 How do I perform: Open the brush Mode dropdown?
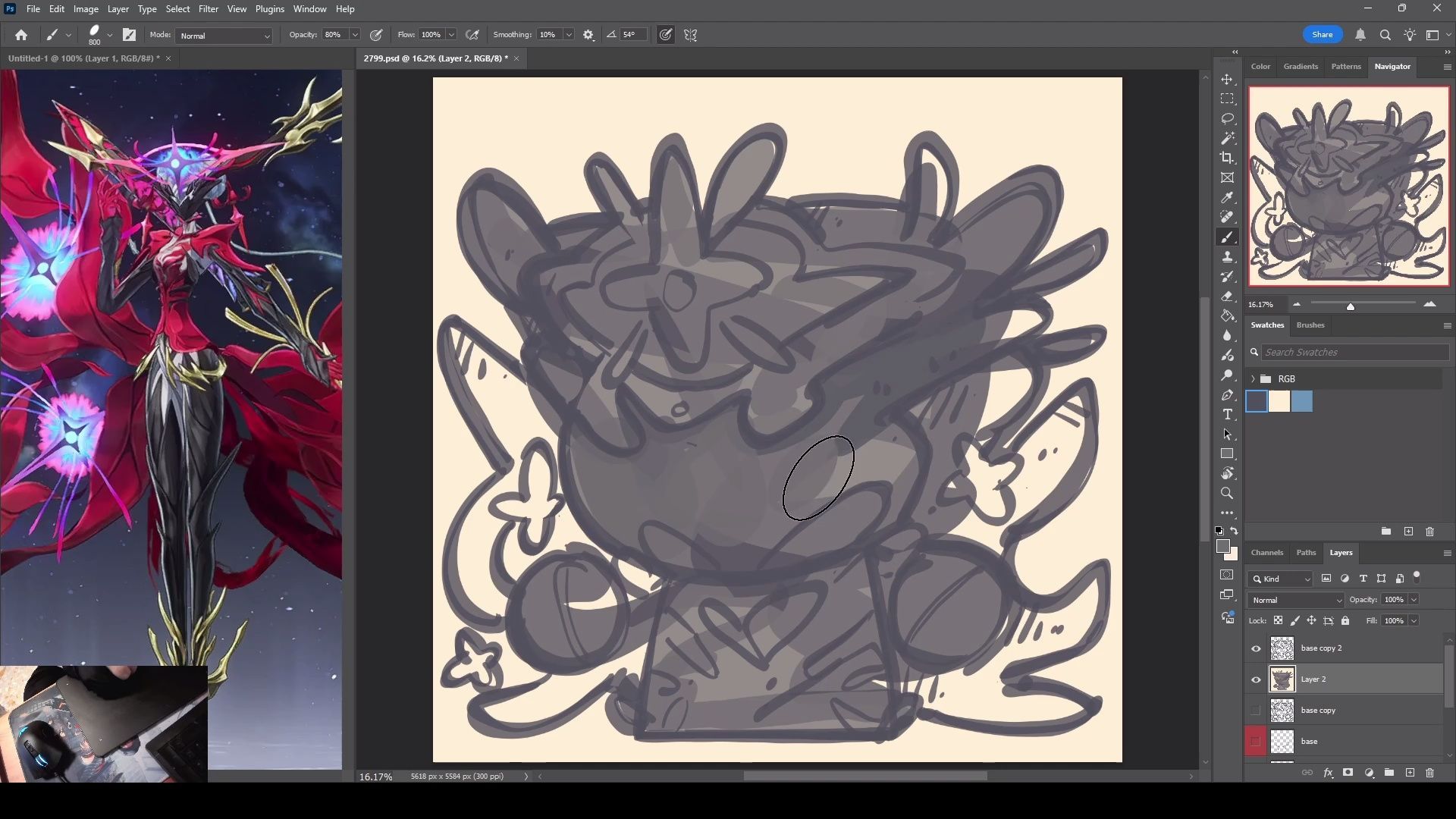point(224,36)
